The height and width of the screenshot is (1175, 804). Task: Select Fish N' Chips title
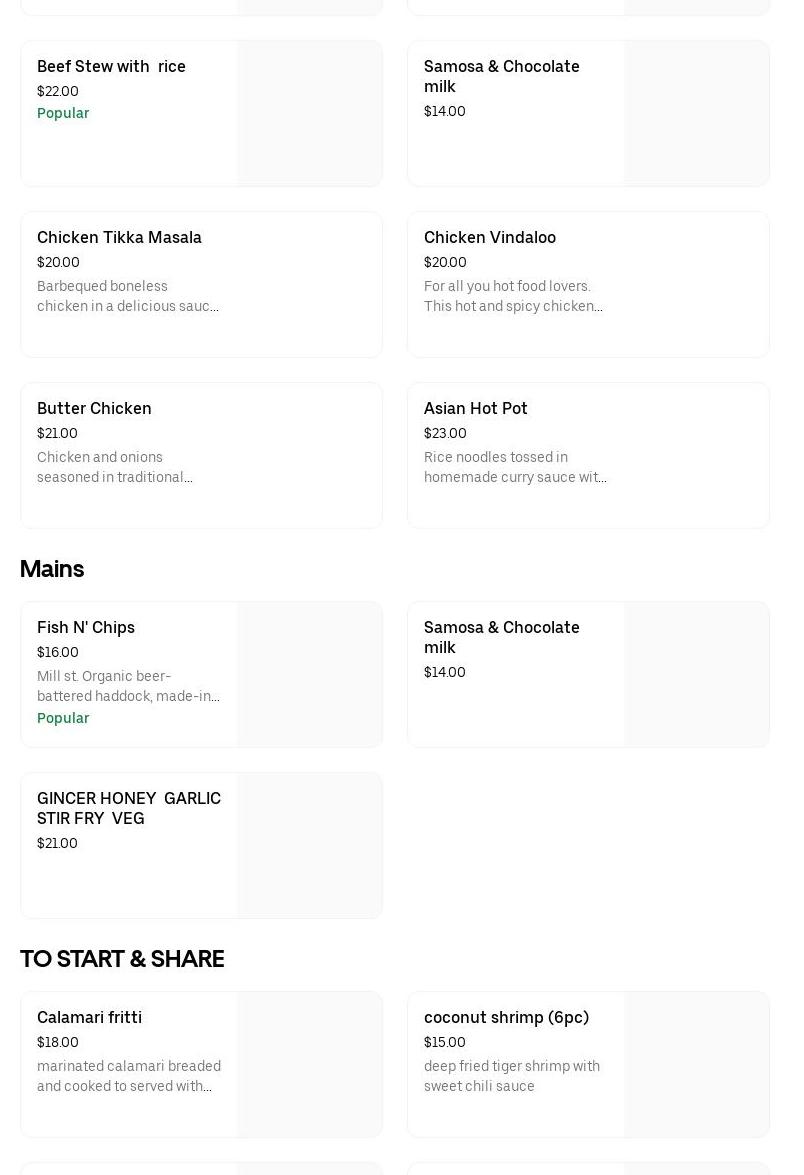86,628
